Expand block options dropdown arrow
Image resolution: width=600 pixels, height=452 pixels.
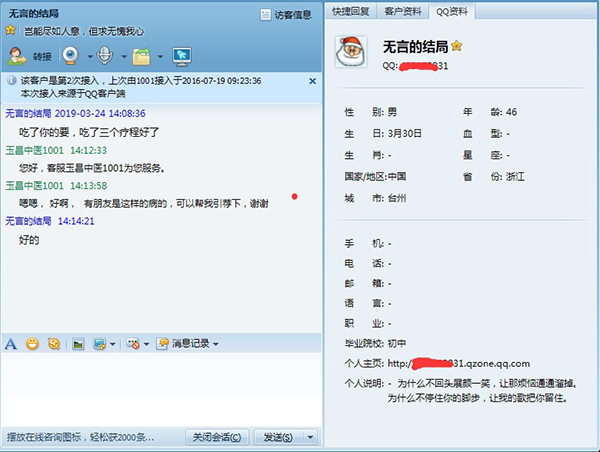pyautogui.click(x=146, y=344)
